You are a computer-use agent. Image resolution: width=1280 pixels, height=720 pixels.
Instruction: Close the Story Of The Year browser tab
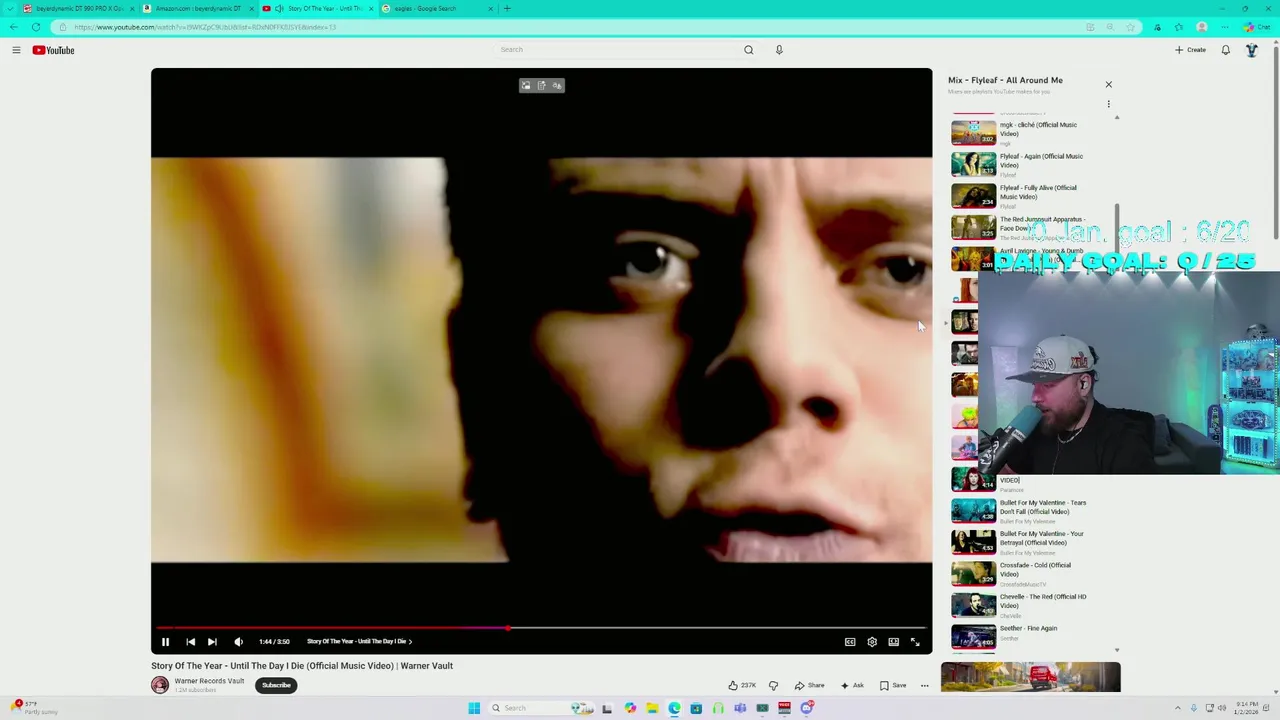371,8
